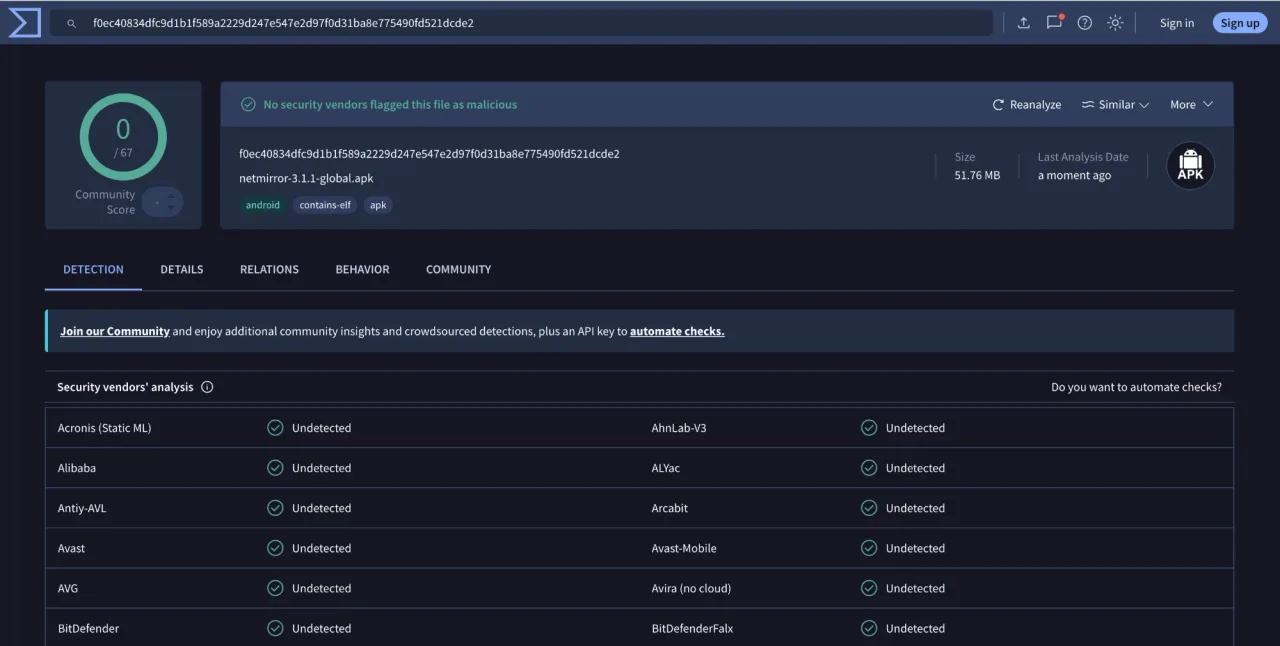Click the filename netmirror-3.1.1-global.apk
Viewport: 1280px width, 646px height.
point(306,179)
